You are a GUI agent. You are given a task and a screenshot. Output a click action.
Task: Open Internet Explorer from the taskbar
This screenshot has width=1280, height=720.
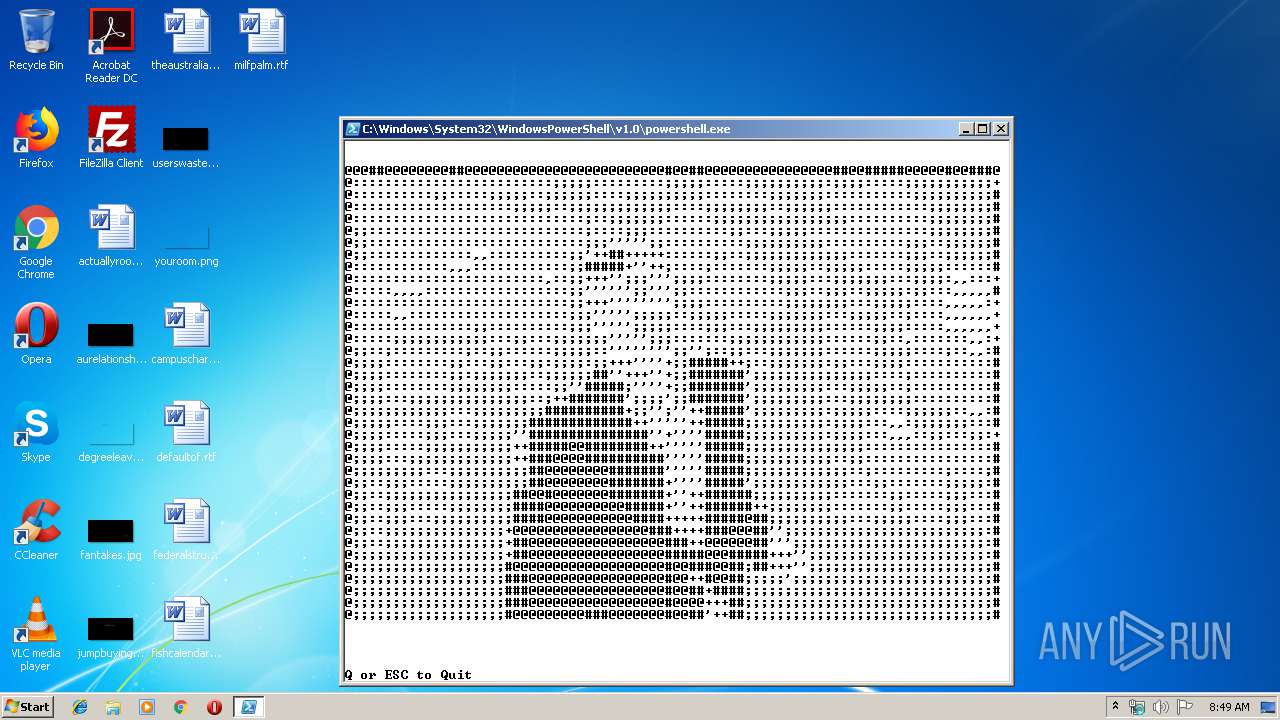(x=80, y=707)
